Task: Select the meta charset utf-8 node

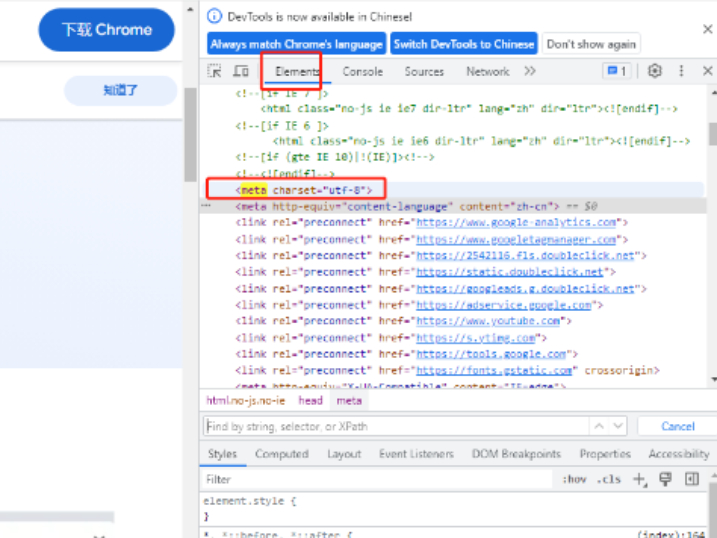Action: (304, 190)
